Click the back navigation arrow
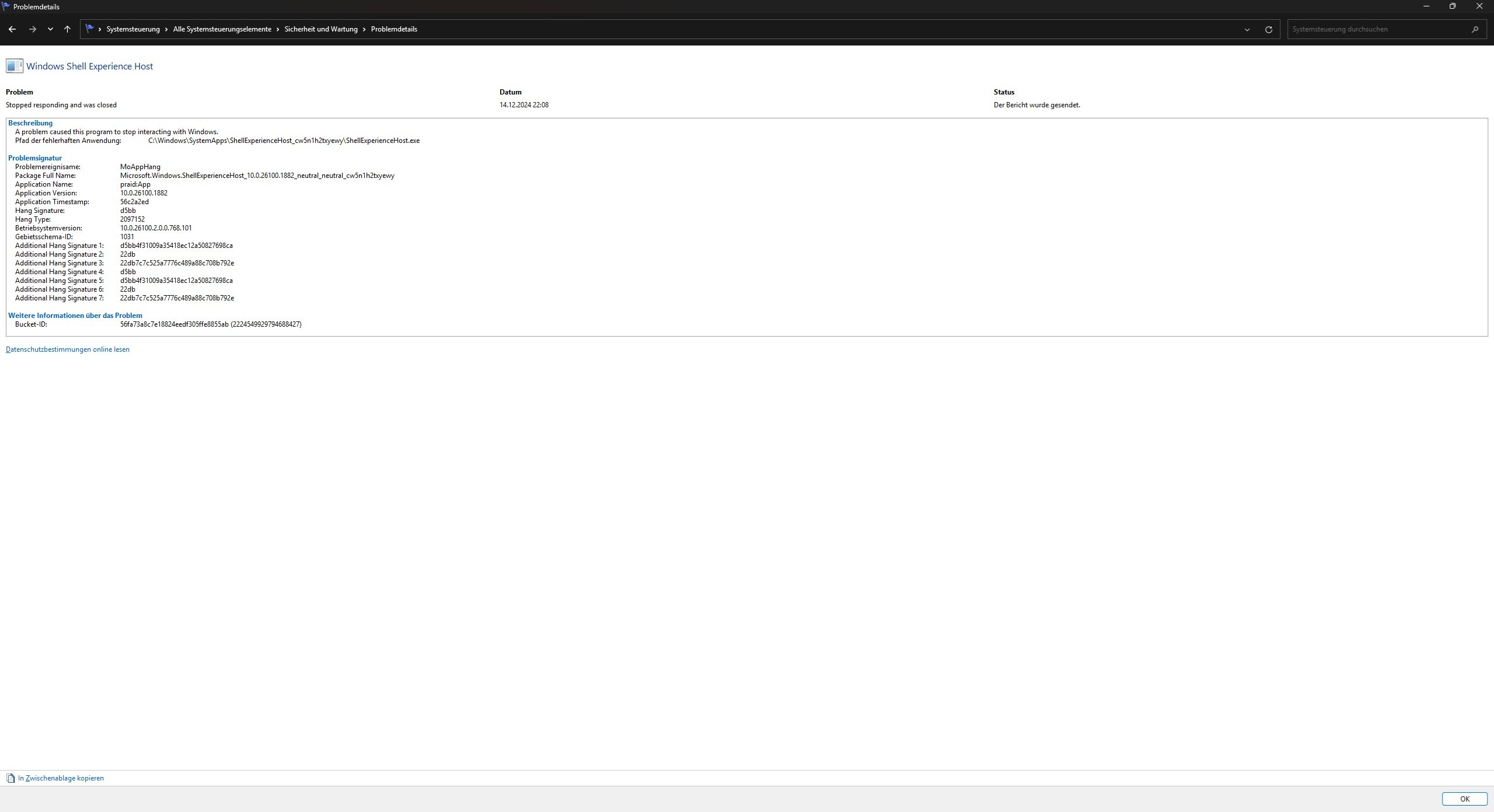This screenshot has height=812, width=1494. (x=12, y=29)
